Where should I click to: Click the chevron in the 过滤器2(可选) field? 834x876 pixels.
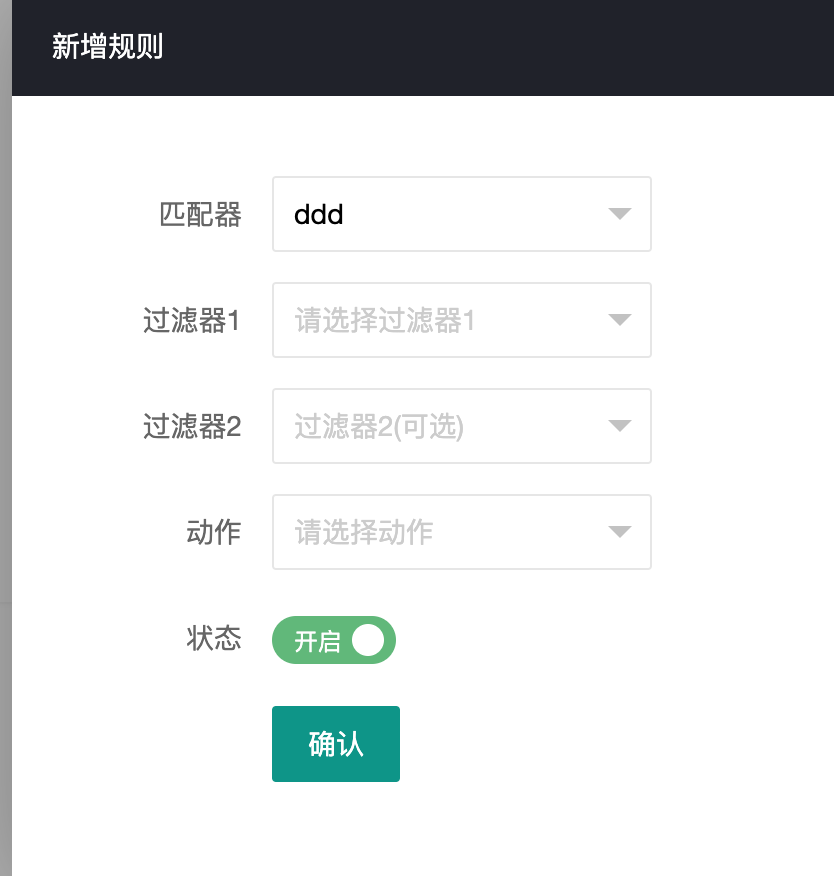point(619,425)
